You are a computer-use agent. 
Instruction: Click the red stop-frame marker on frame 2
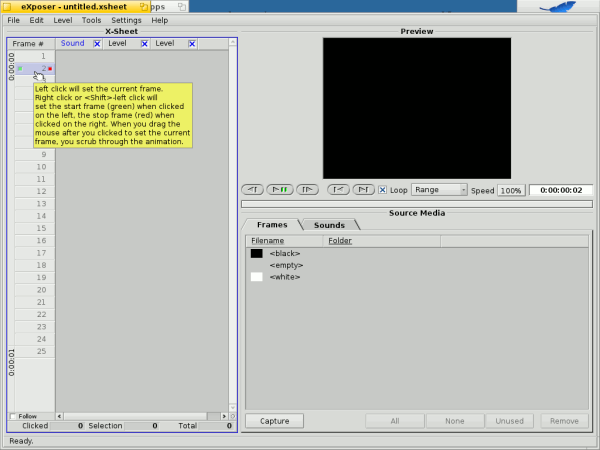[50, 69]
